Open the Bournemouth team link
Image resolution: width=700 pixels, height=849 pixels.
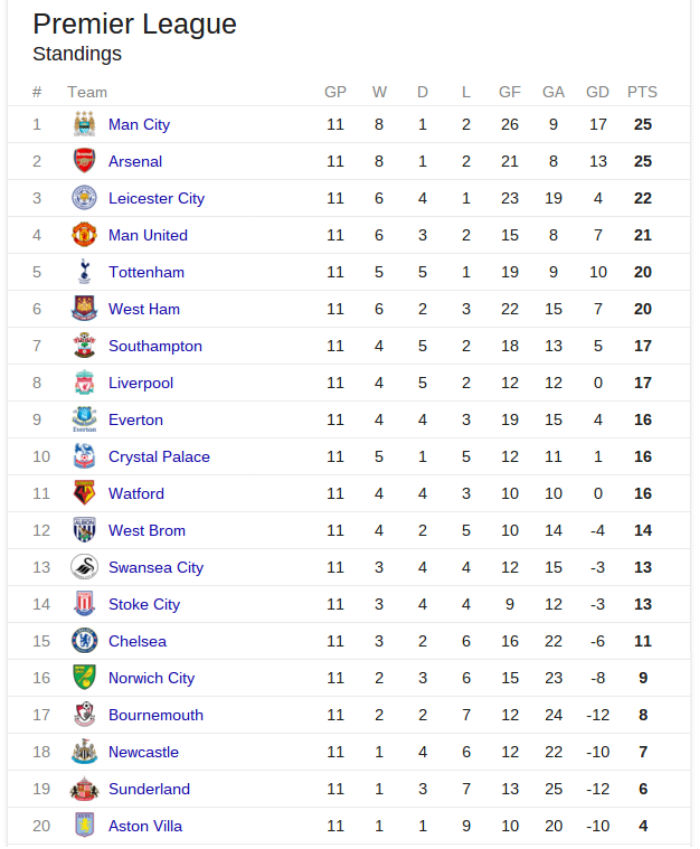155,715
